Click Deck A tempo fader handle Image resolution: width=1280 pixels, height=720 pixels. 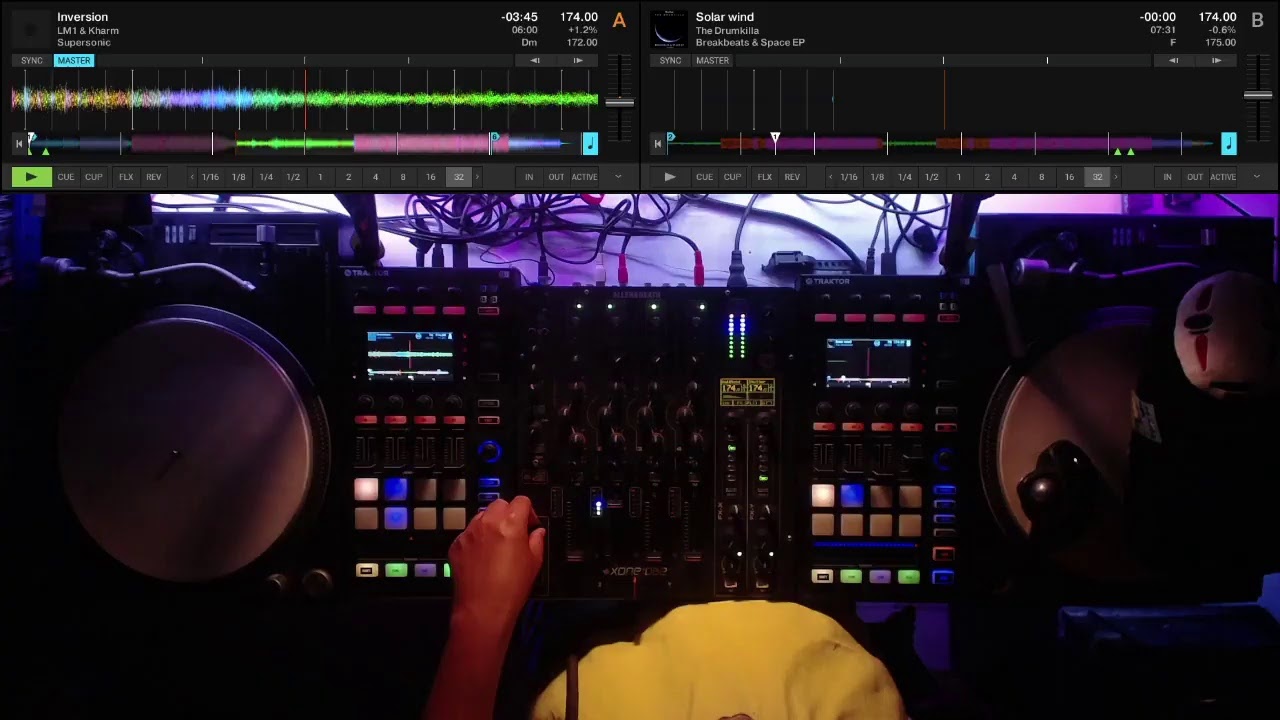coord(619,102)
